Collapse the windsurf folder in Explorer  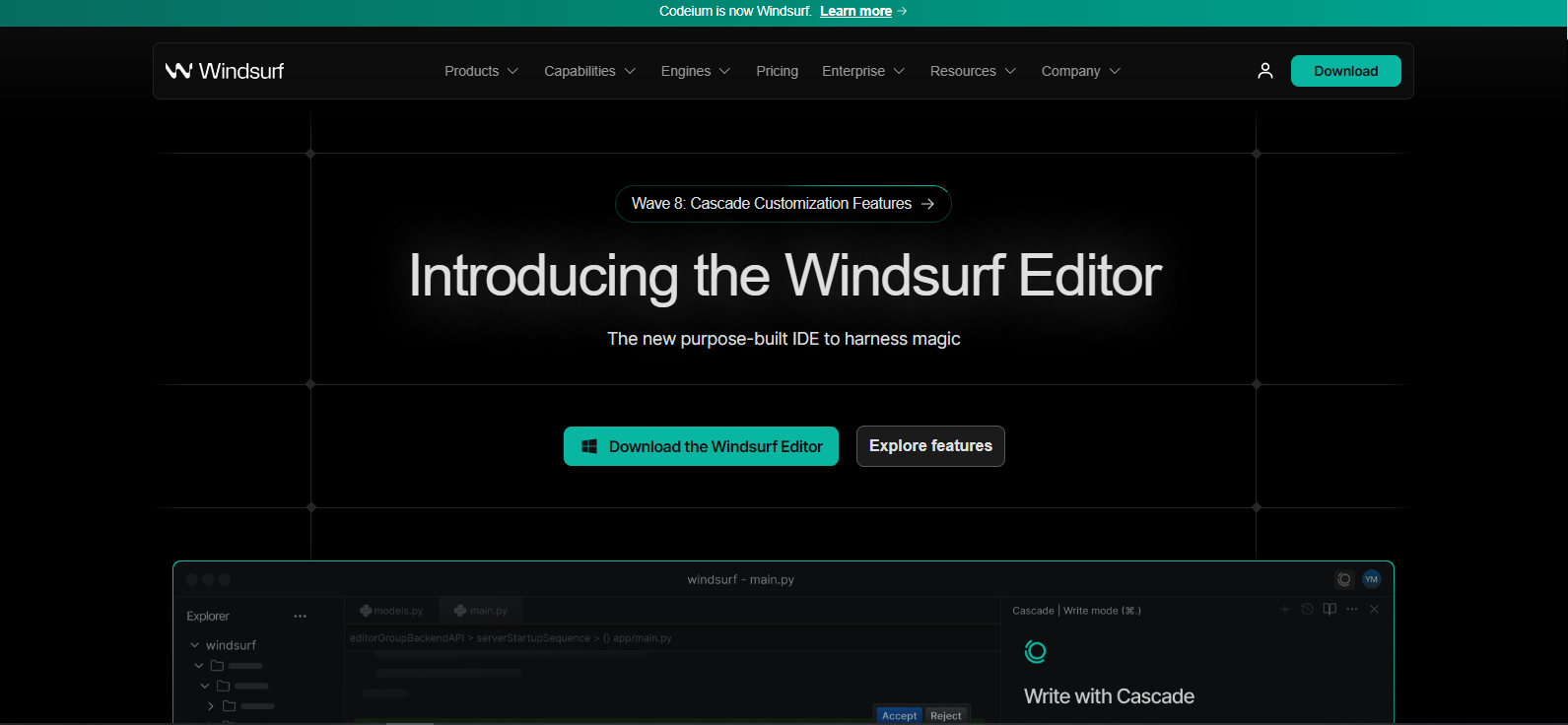tap(195, 645)
